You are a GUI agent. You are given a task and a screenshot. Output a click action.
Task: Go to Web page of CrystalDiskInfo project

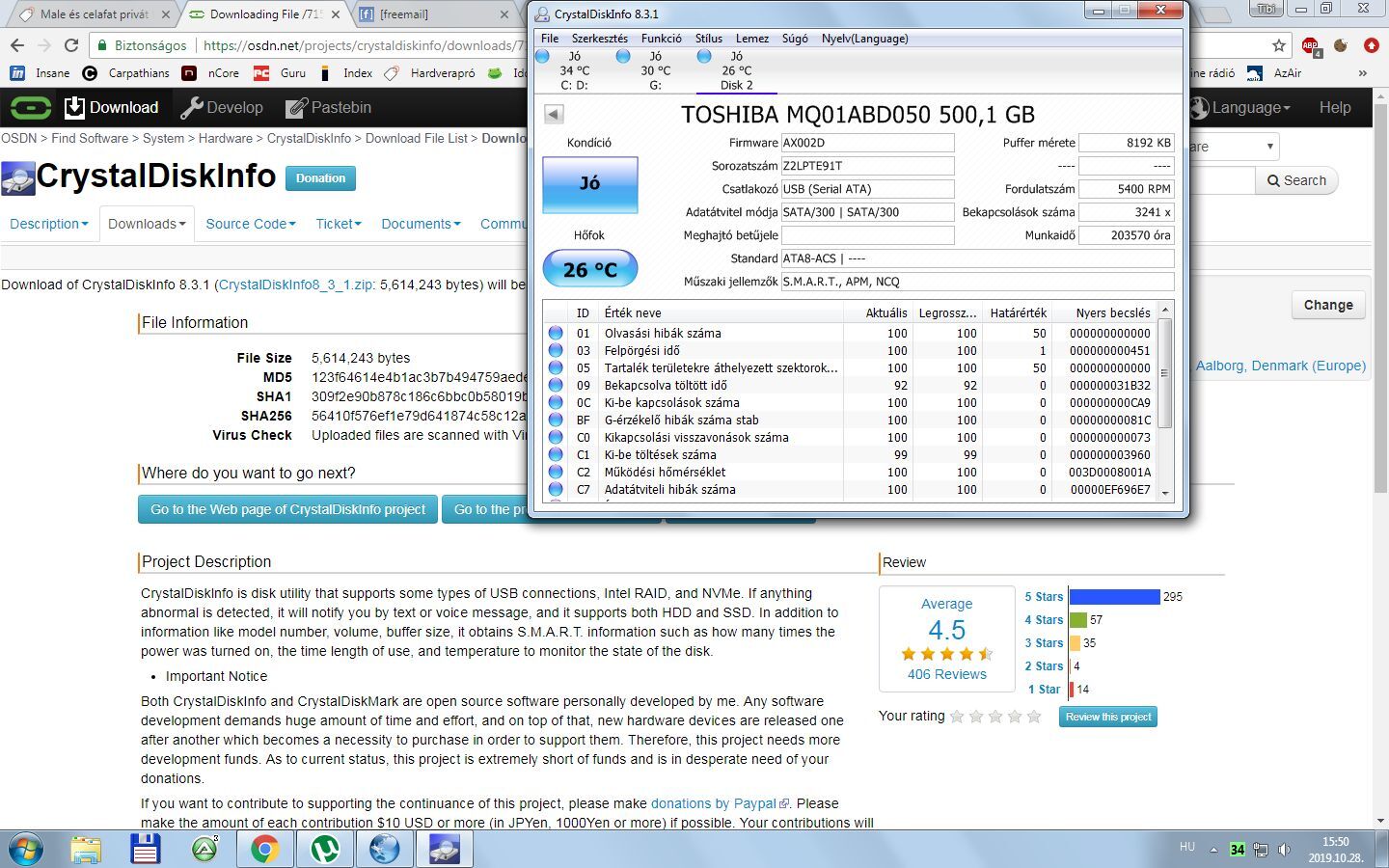[287, 509]
